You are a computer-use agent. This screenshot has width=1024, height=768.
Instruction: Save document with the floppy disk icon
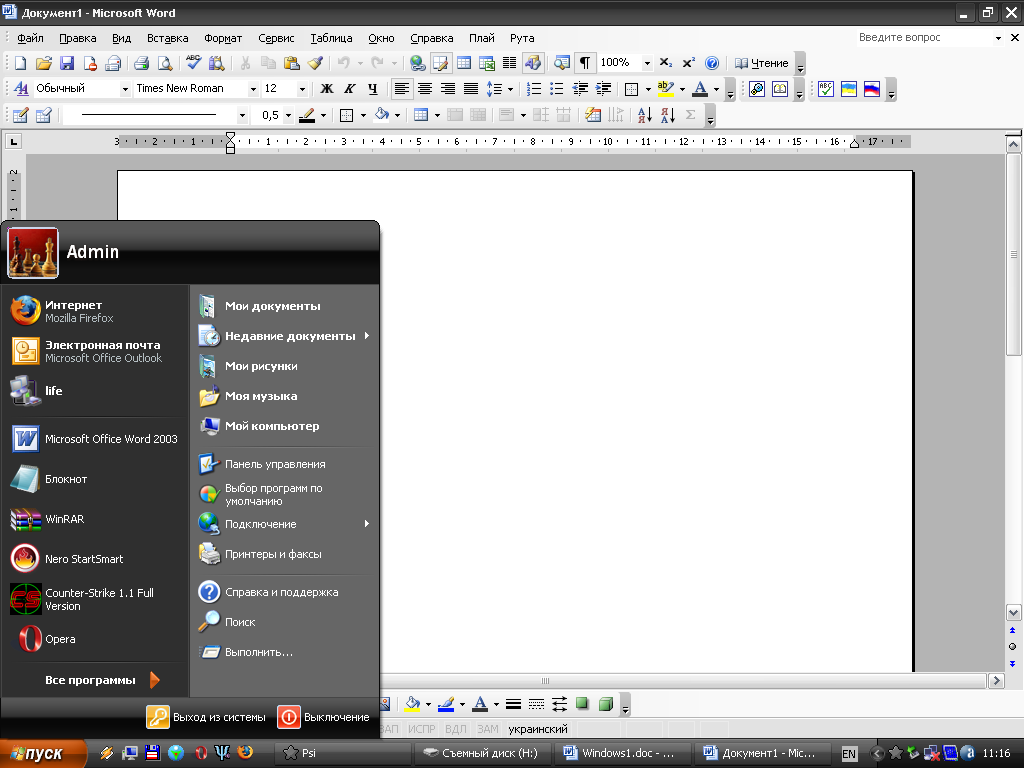point(67,63)
